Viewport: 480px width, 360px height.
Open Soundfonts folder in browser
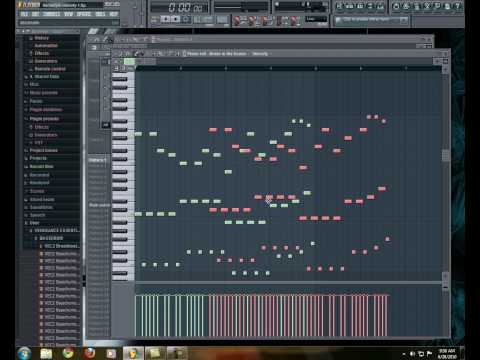point(41,207)
